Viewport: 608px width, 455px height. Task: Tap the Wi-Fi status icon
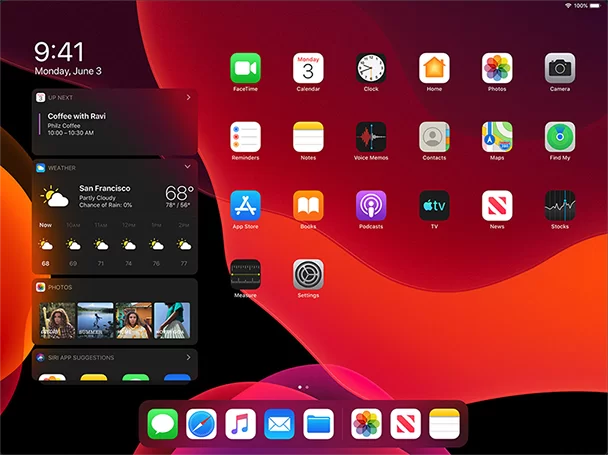pyautogui.click(x=568, y=5)
